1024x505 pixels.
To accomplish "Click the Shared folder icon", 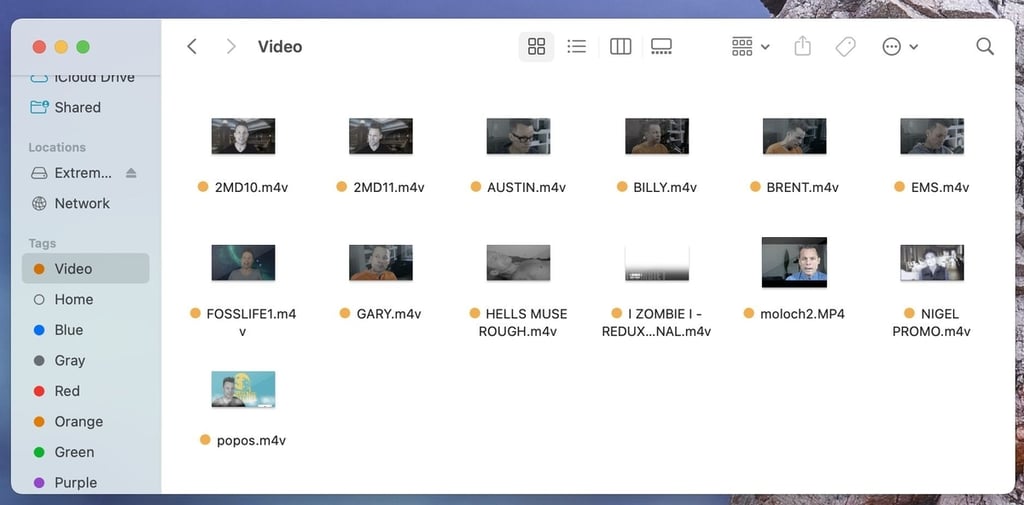I will tap(39, 107).
